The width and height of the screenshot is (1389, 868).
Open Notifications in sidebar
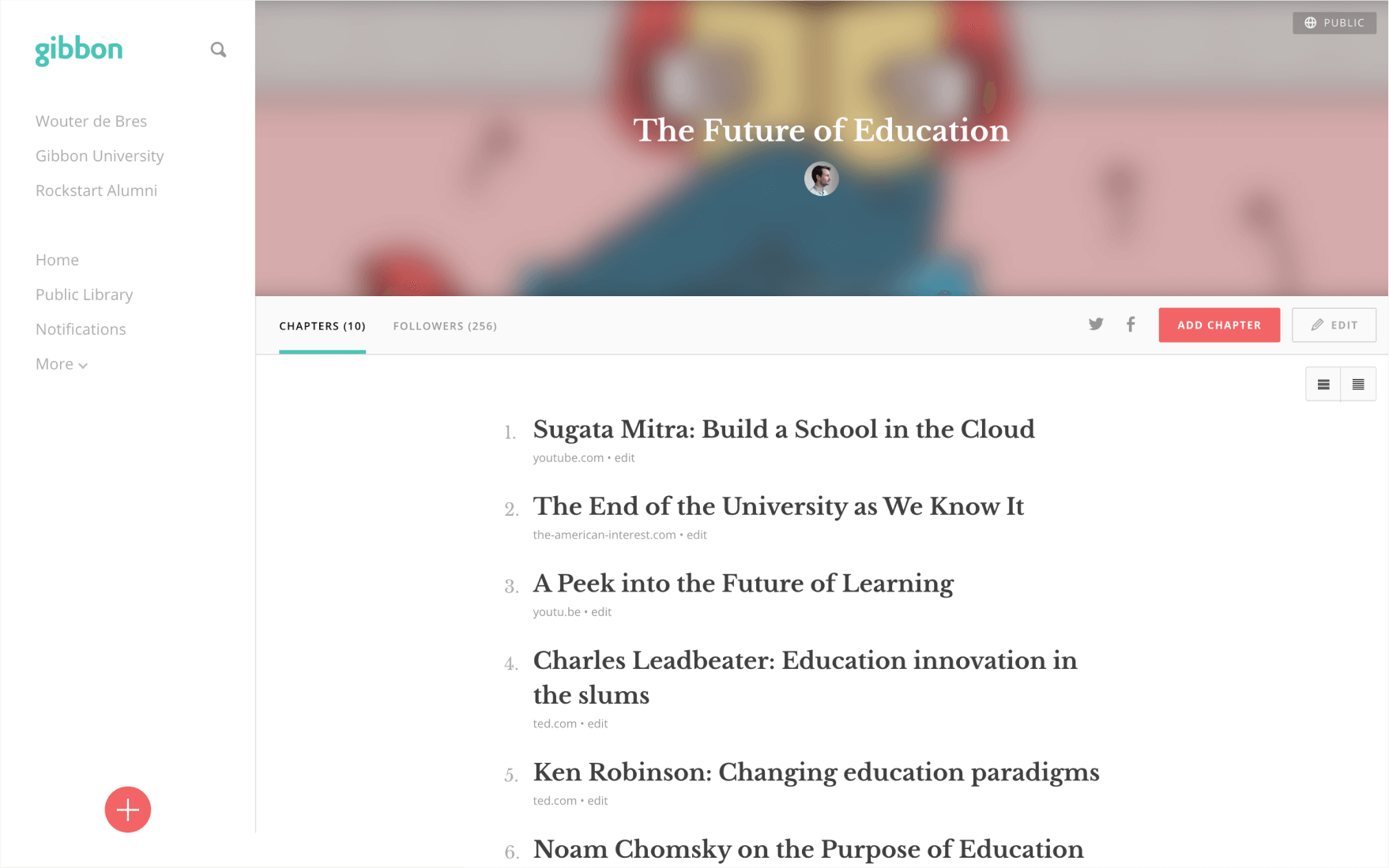pyautogui.click(x=81, y=329)
